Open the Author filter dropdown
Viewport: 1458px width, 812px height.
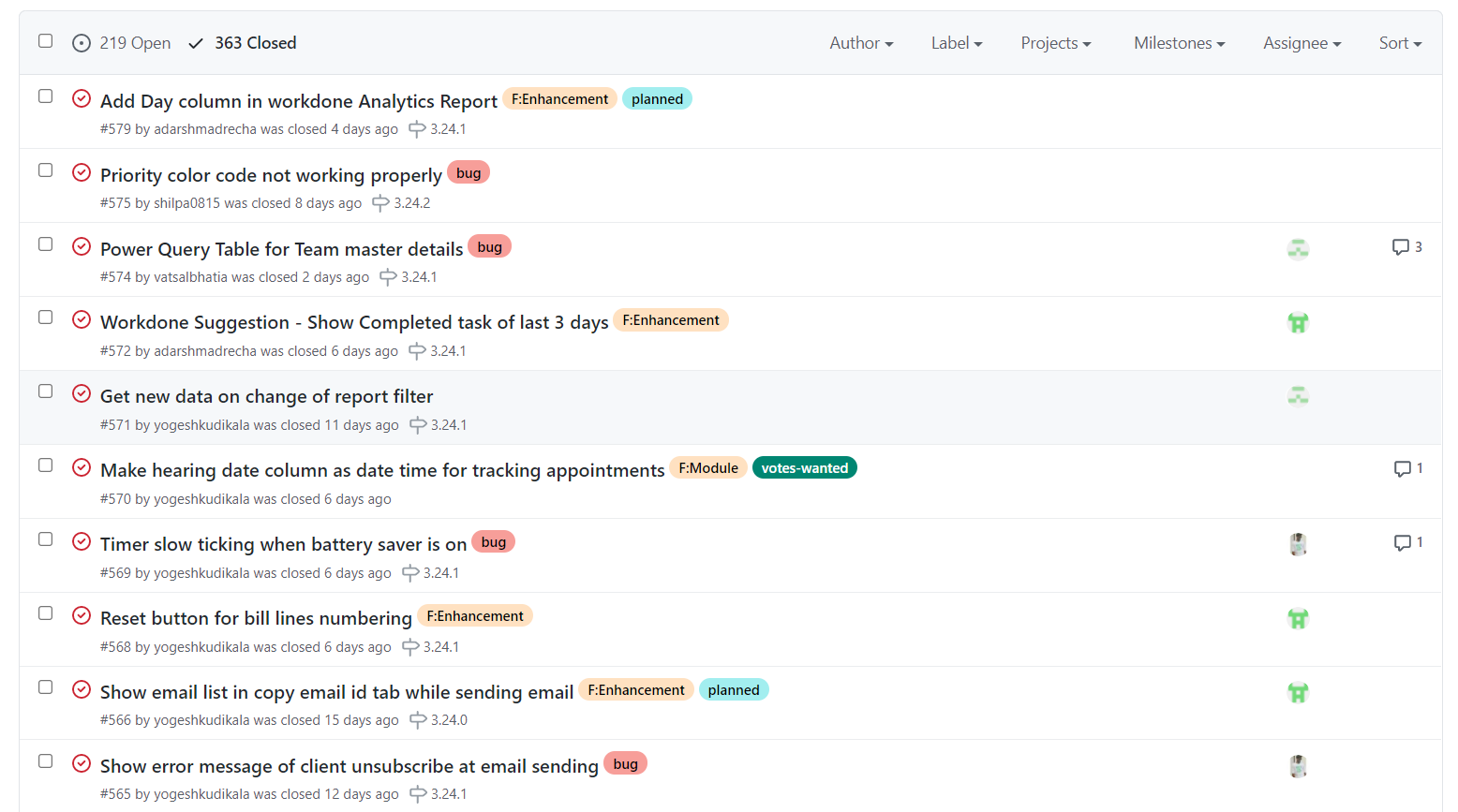tap(860, 43)
